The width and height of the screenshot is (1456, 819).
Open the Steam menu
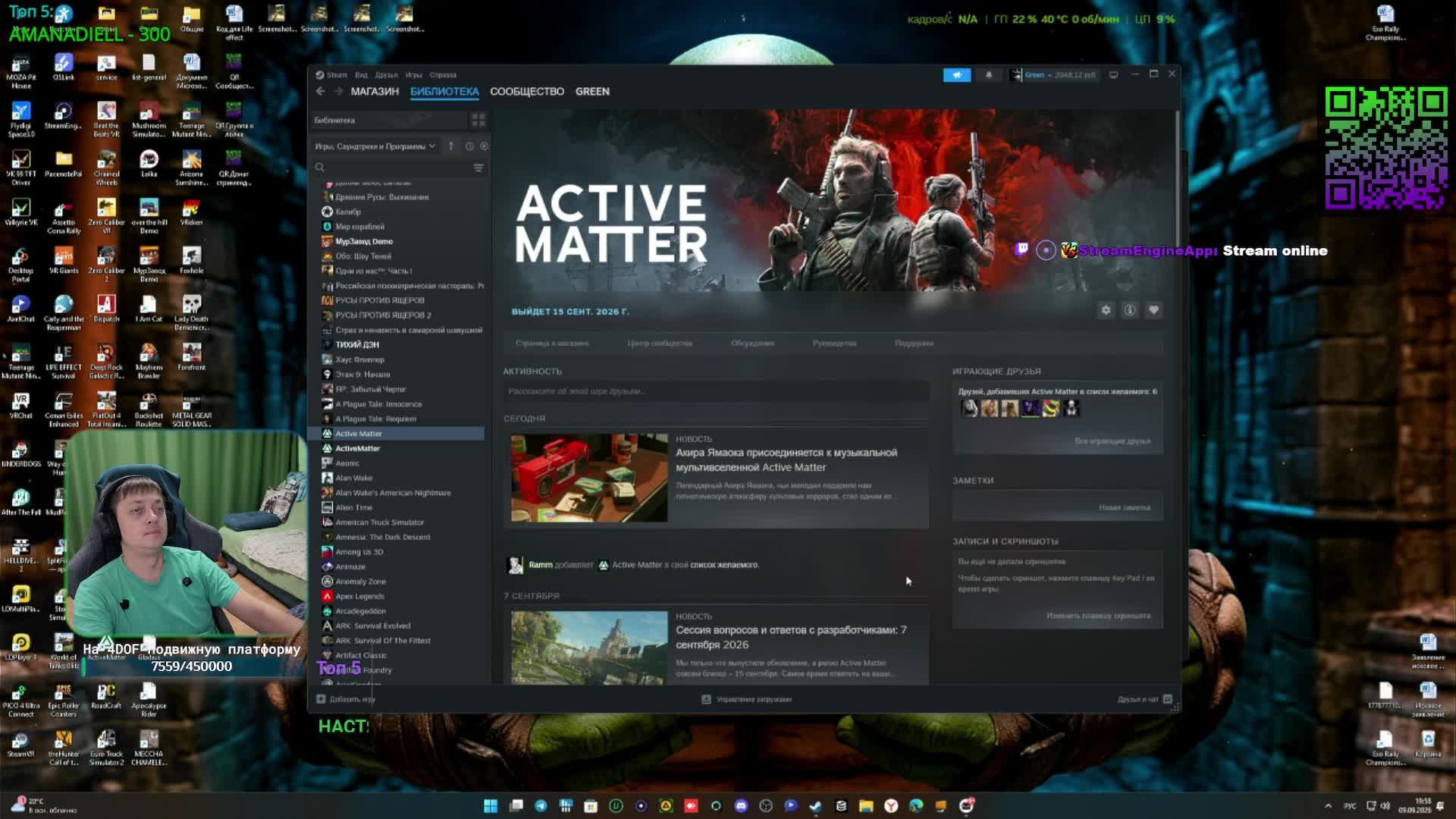point(332,75)
